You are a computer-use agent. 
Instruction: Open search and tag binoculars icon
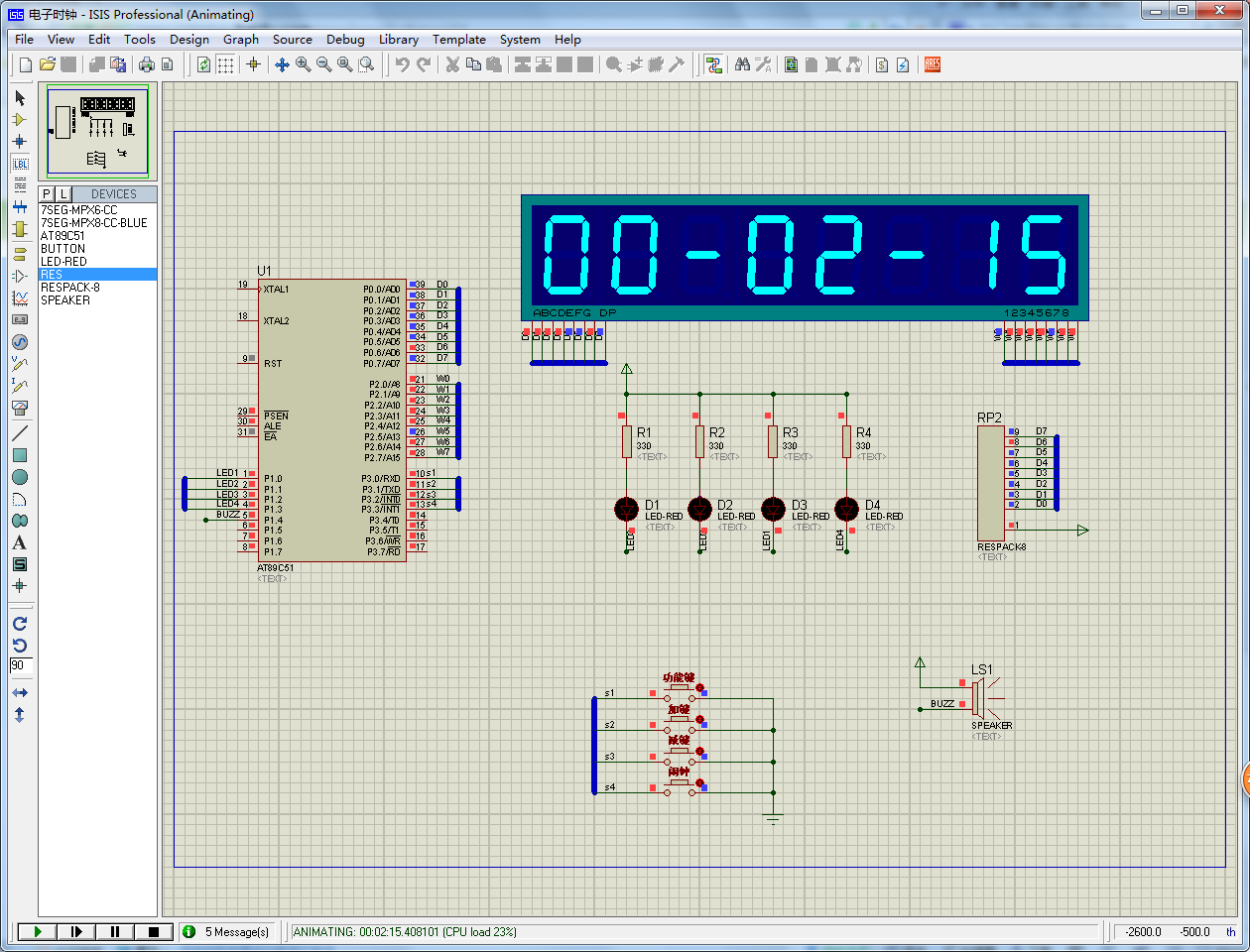point(742,64)
